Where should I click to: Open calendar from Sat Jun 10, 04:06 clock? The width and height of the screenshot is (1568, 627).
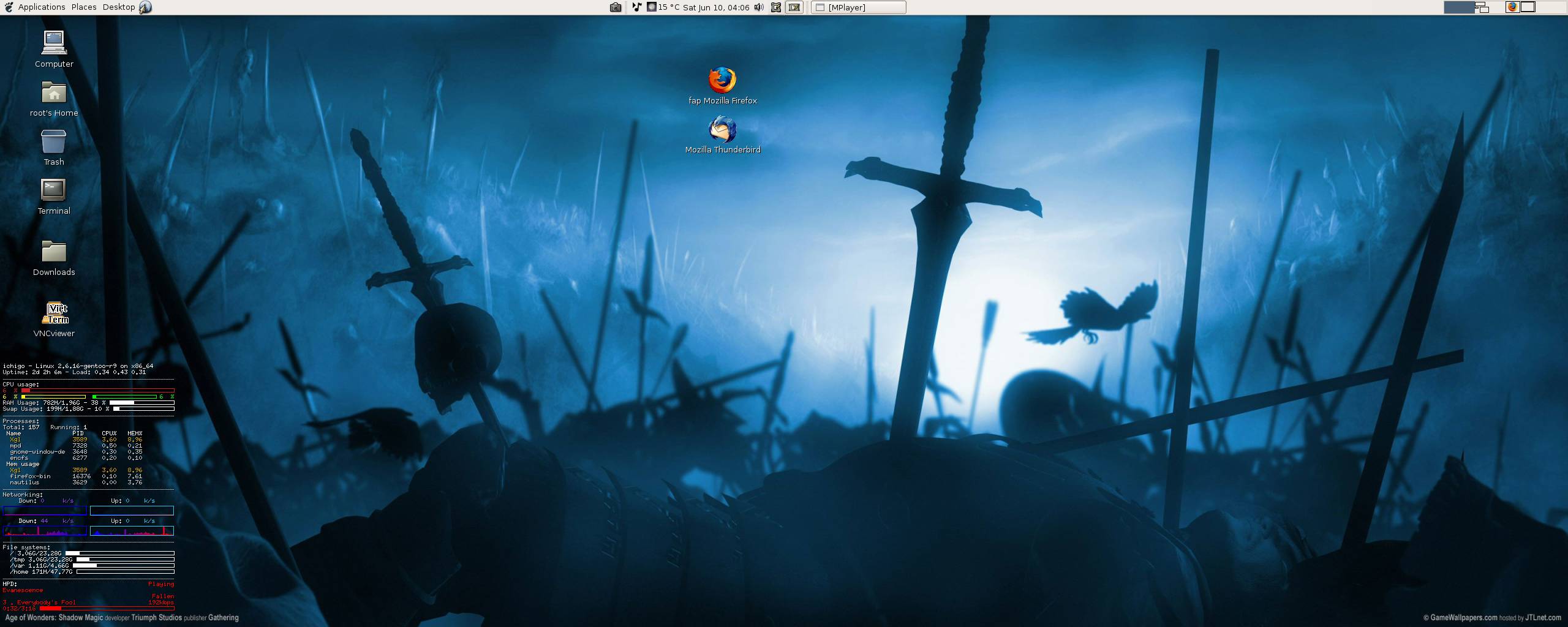point(716,7)
